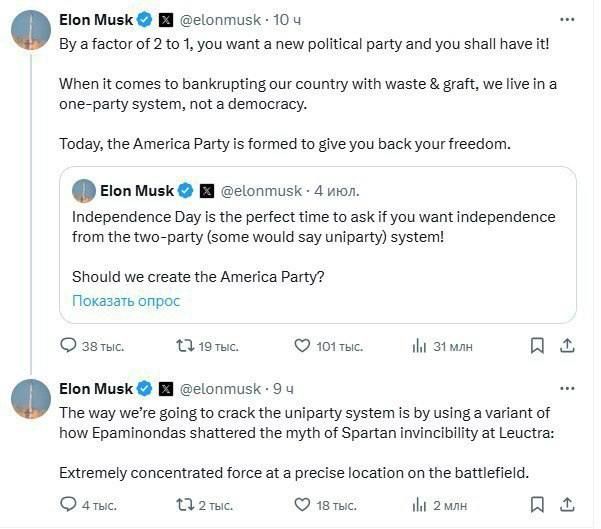View analytics of the 2 млн views tweet
This screenshot has height=529, width=601.
coord(420,505)
